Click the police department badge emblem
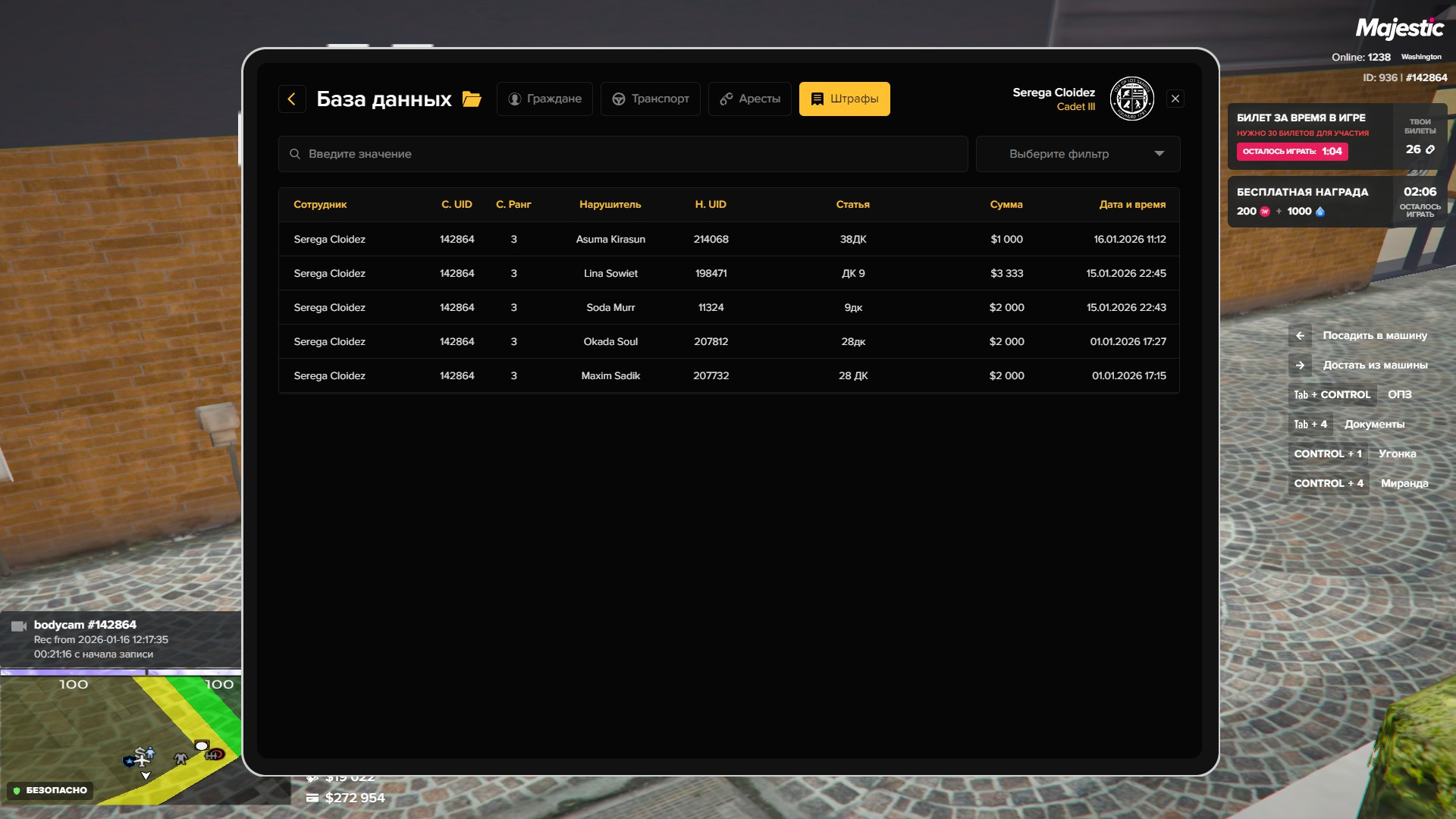1456x819 pixels. [1131, 99]
